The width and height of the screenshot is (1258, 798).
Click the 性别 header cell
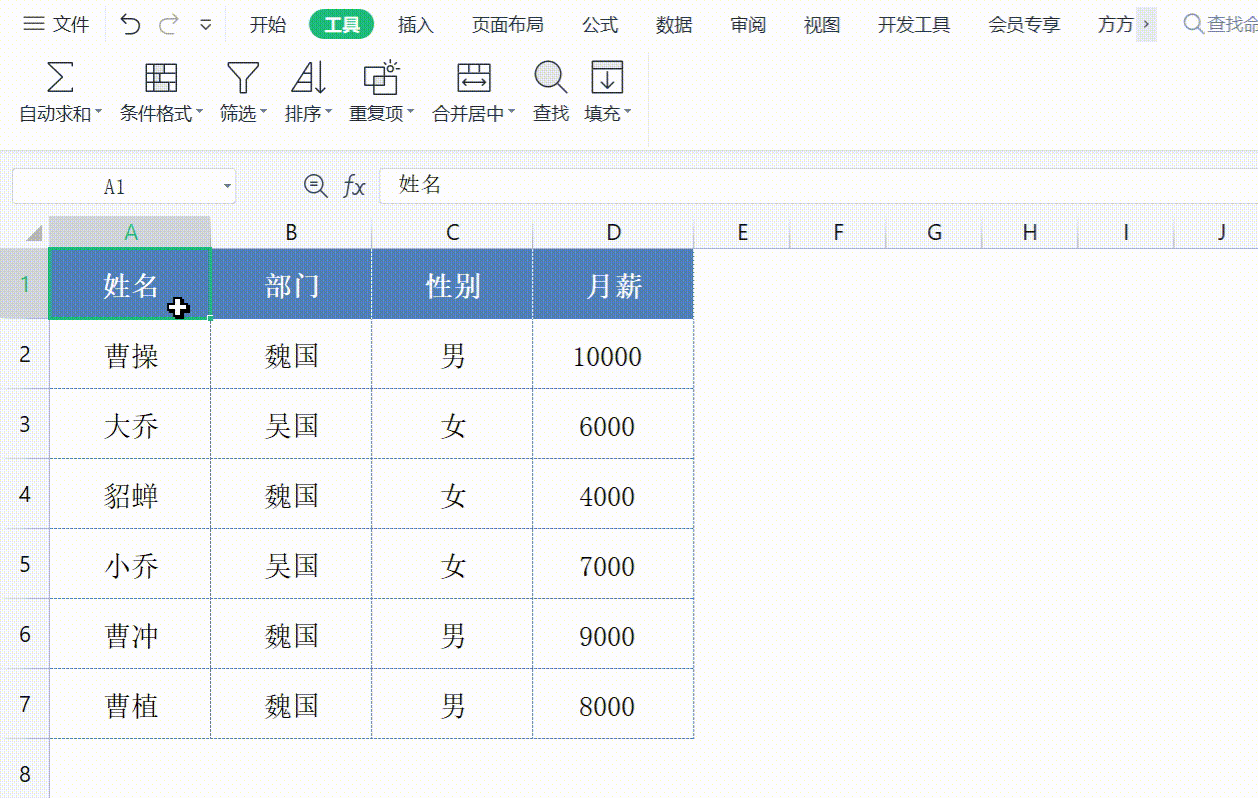[452, 284]
